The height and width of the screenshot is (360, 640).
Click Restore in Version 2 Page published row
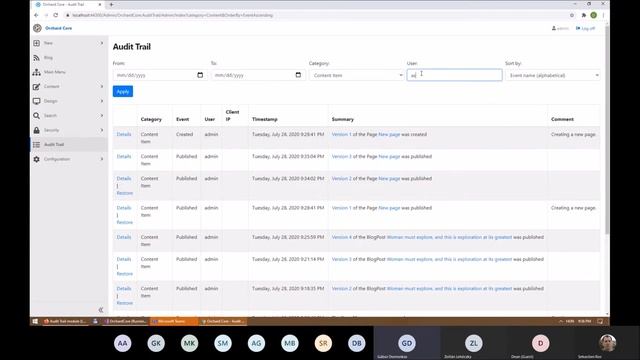[124, 193]
